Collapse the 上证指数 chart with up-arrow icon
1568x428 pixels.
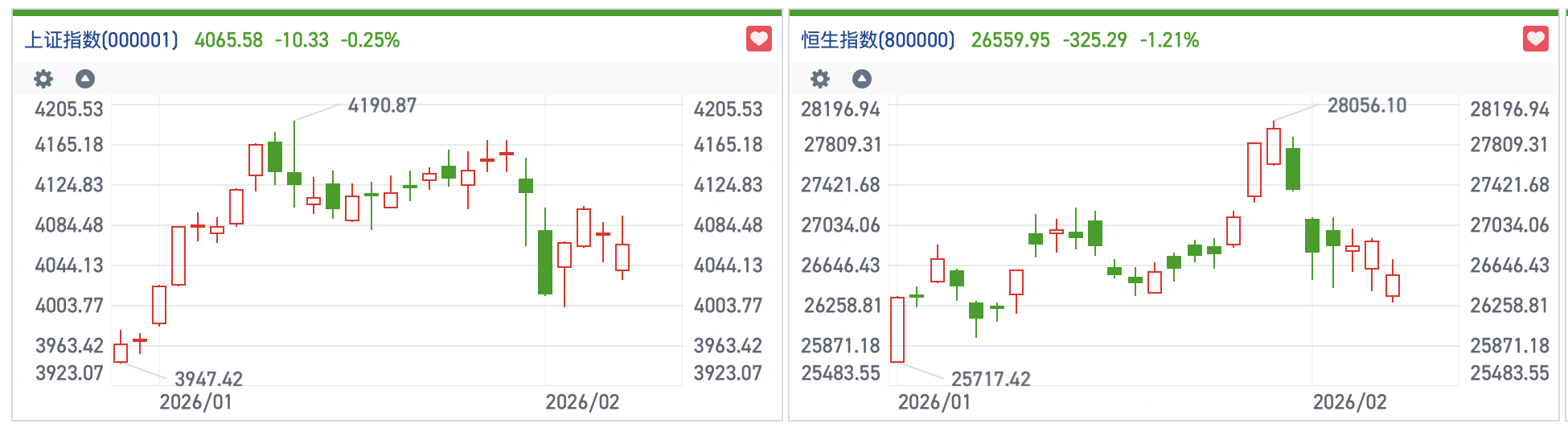[85, 79]
